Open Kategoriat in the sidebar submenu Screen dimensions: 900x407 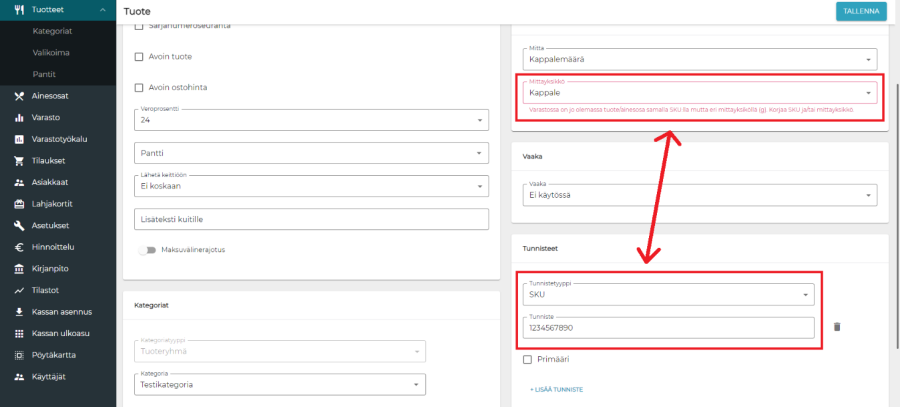coord(52,32)
